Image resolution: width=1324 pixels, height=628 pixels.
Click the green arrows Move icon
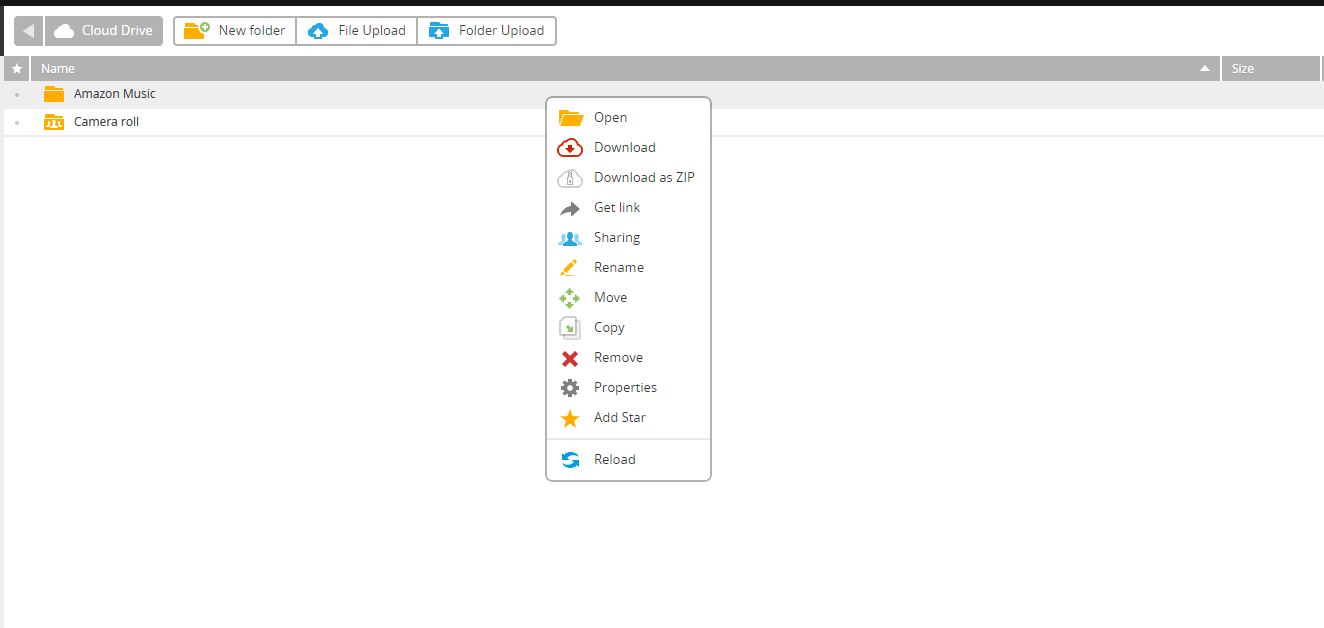point(569,298)
